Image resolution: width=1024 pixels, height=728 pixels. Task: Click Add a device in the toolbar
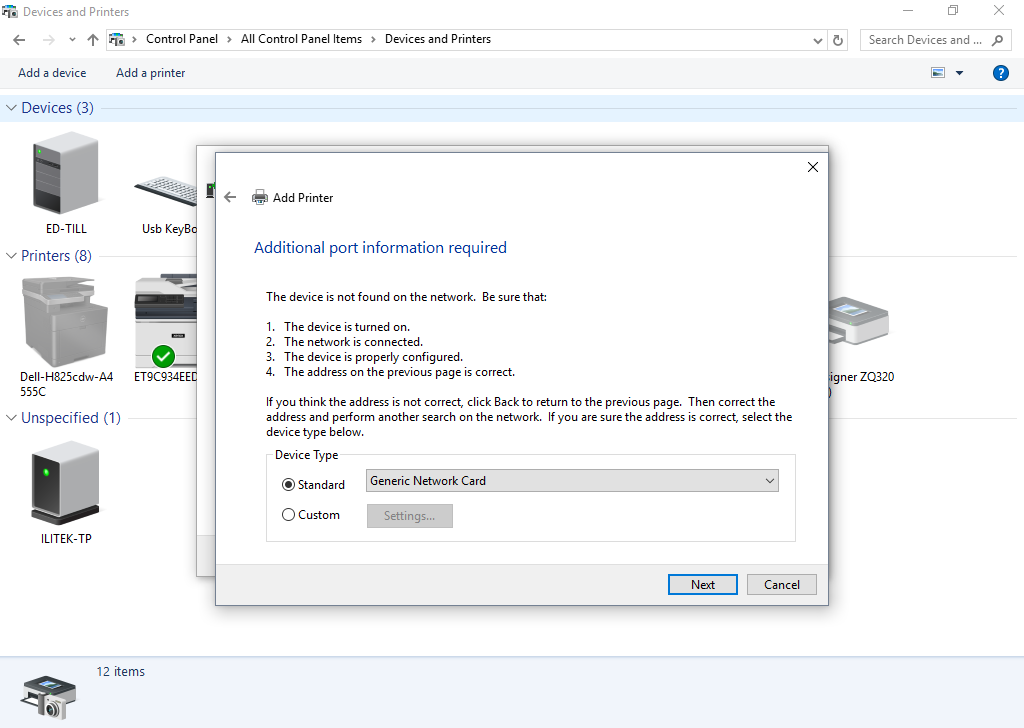tap(52, 73)
